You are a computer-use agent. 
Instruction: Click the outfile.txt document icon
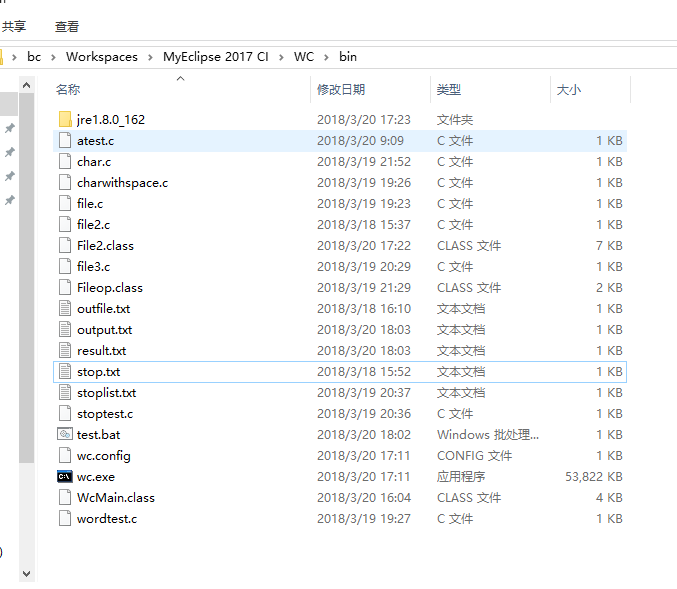(x=65, y=309)
